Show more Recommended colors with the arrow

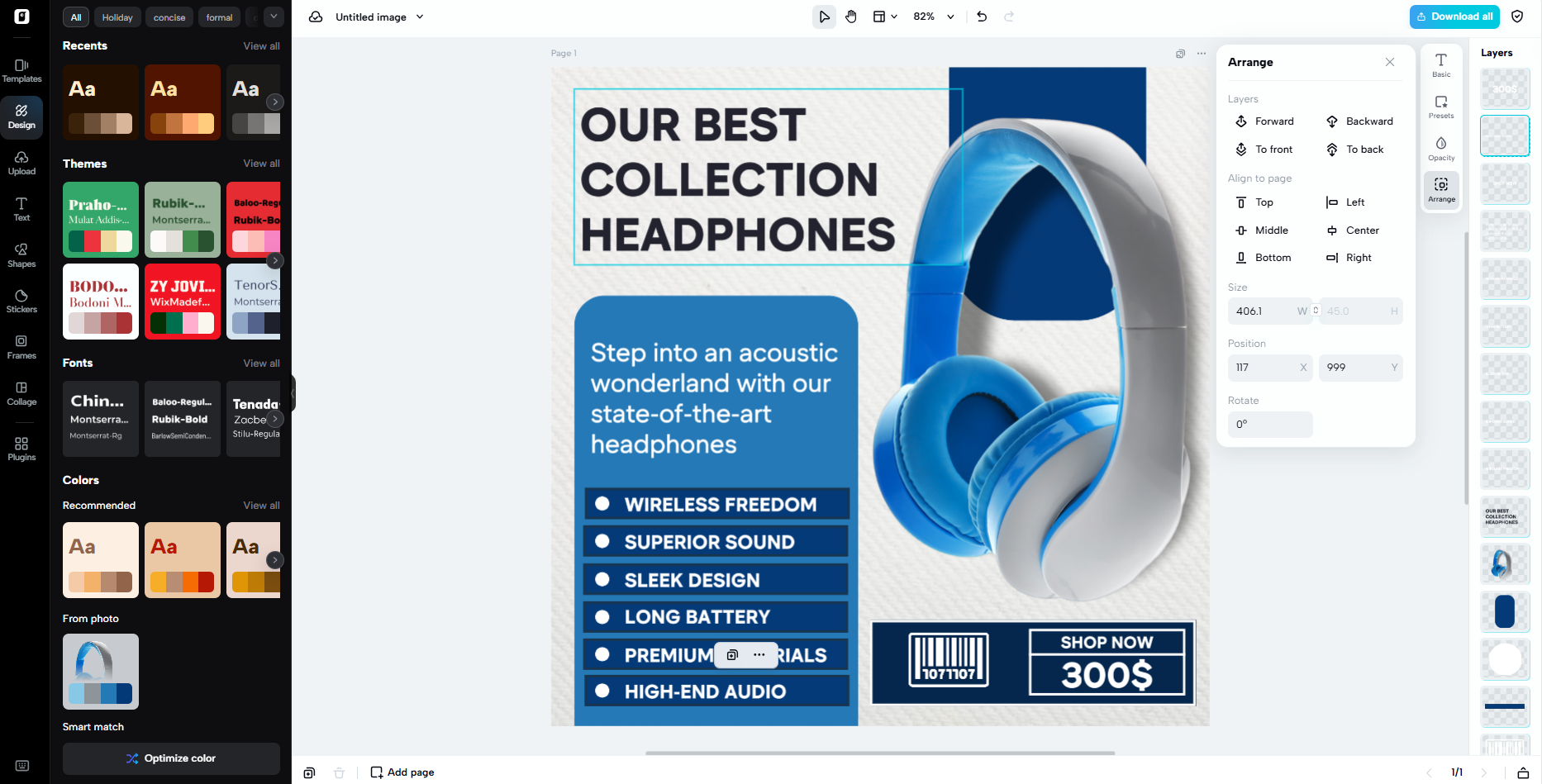(275, 560)
